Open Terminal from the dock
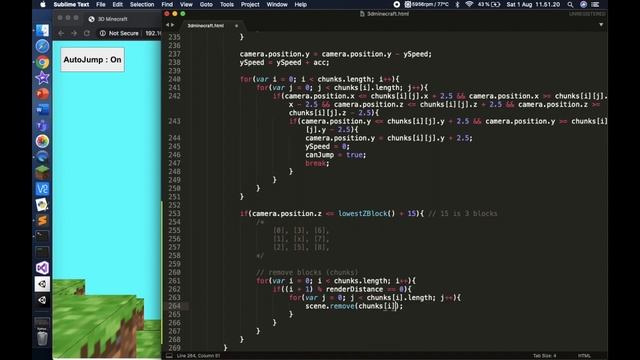The image size is (640, 360). 42,236
